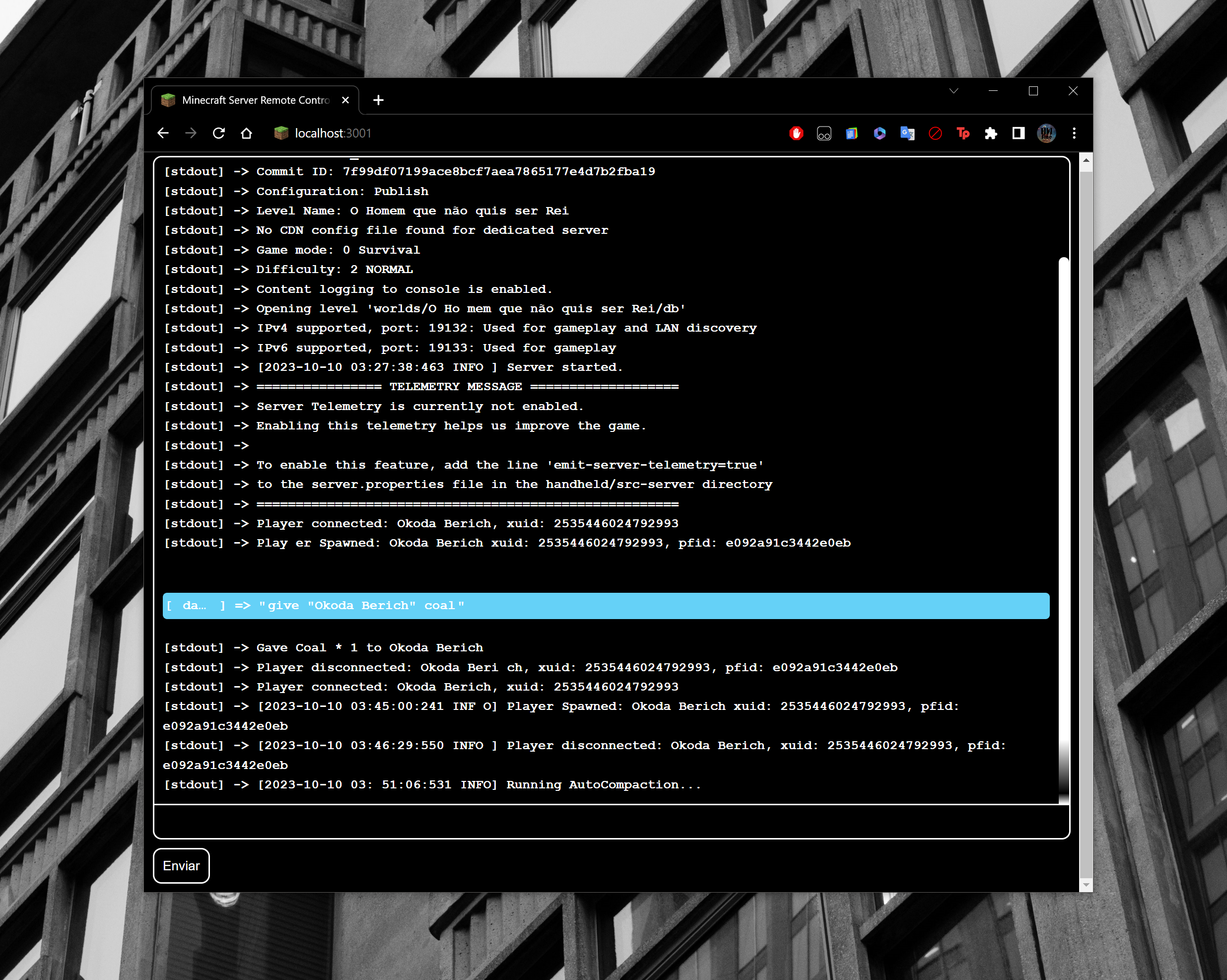The width and height of the screenshot is (1227, 980).
Task: Open the Microsoft 365 extension icon
Action: tap(879, 133)
